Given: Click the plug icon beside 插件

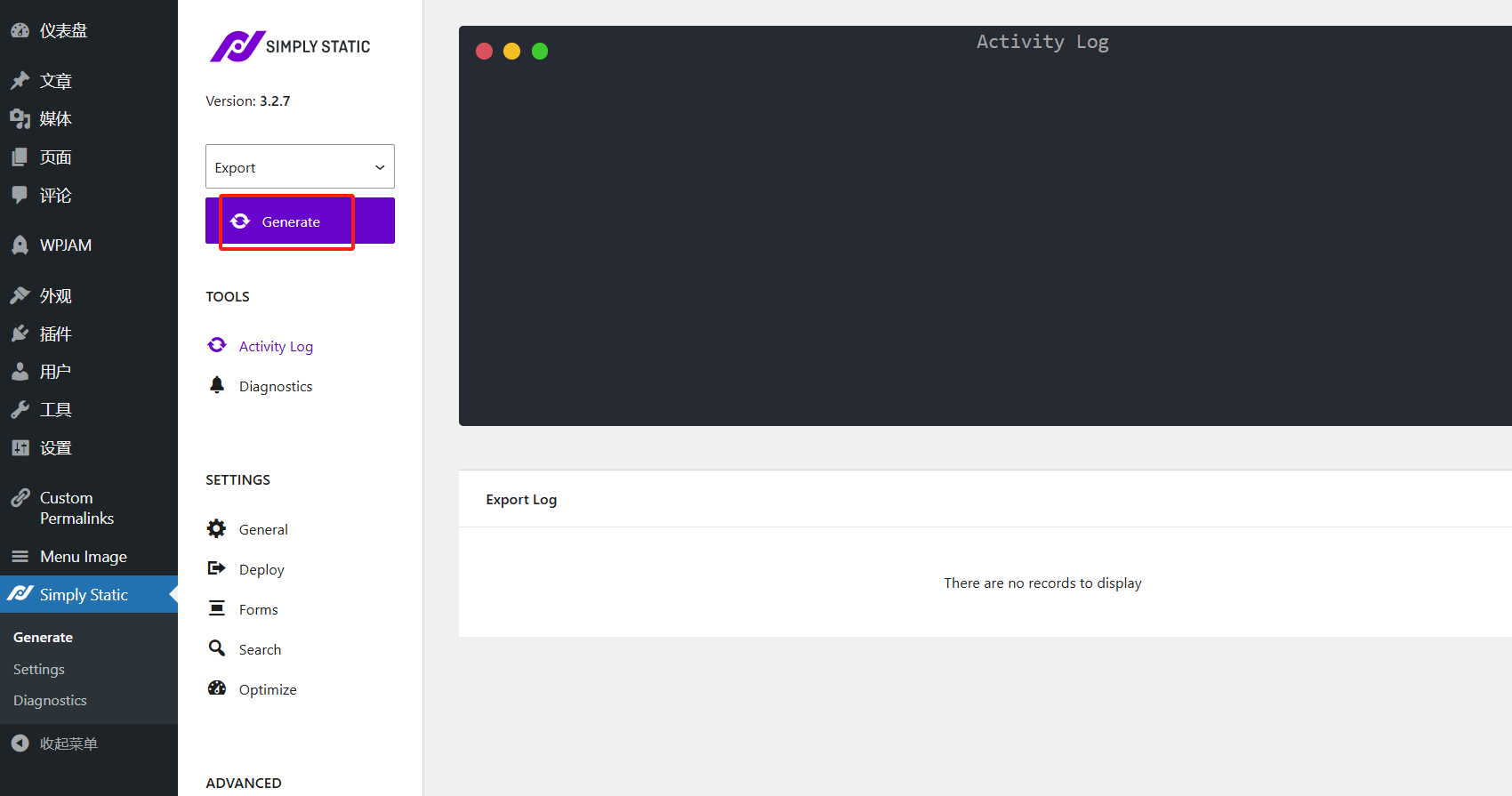Looking at the screenshot, I should click(20, 334).
